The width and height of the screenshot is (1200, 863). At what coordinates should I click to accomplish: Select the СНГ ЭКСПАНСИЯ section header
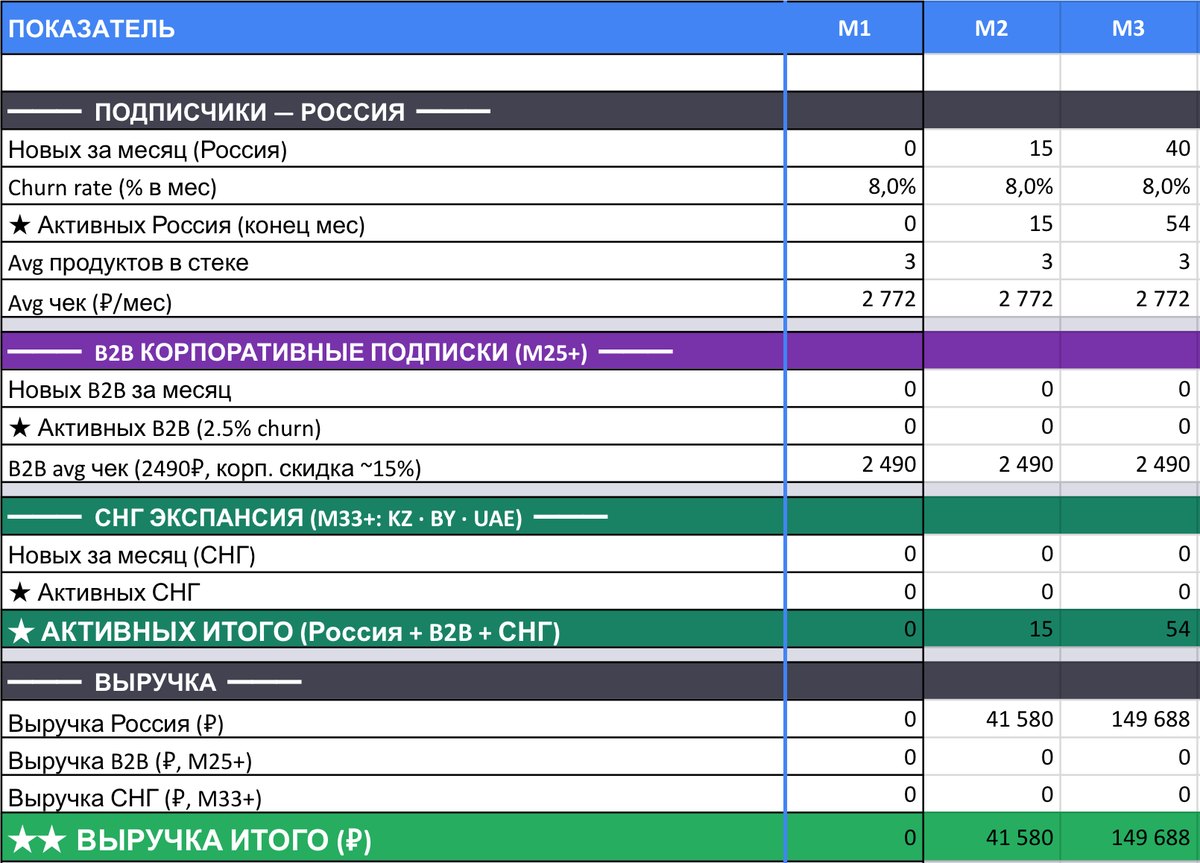click(392, 516)
